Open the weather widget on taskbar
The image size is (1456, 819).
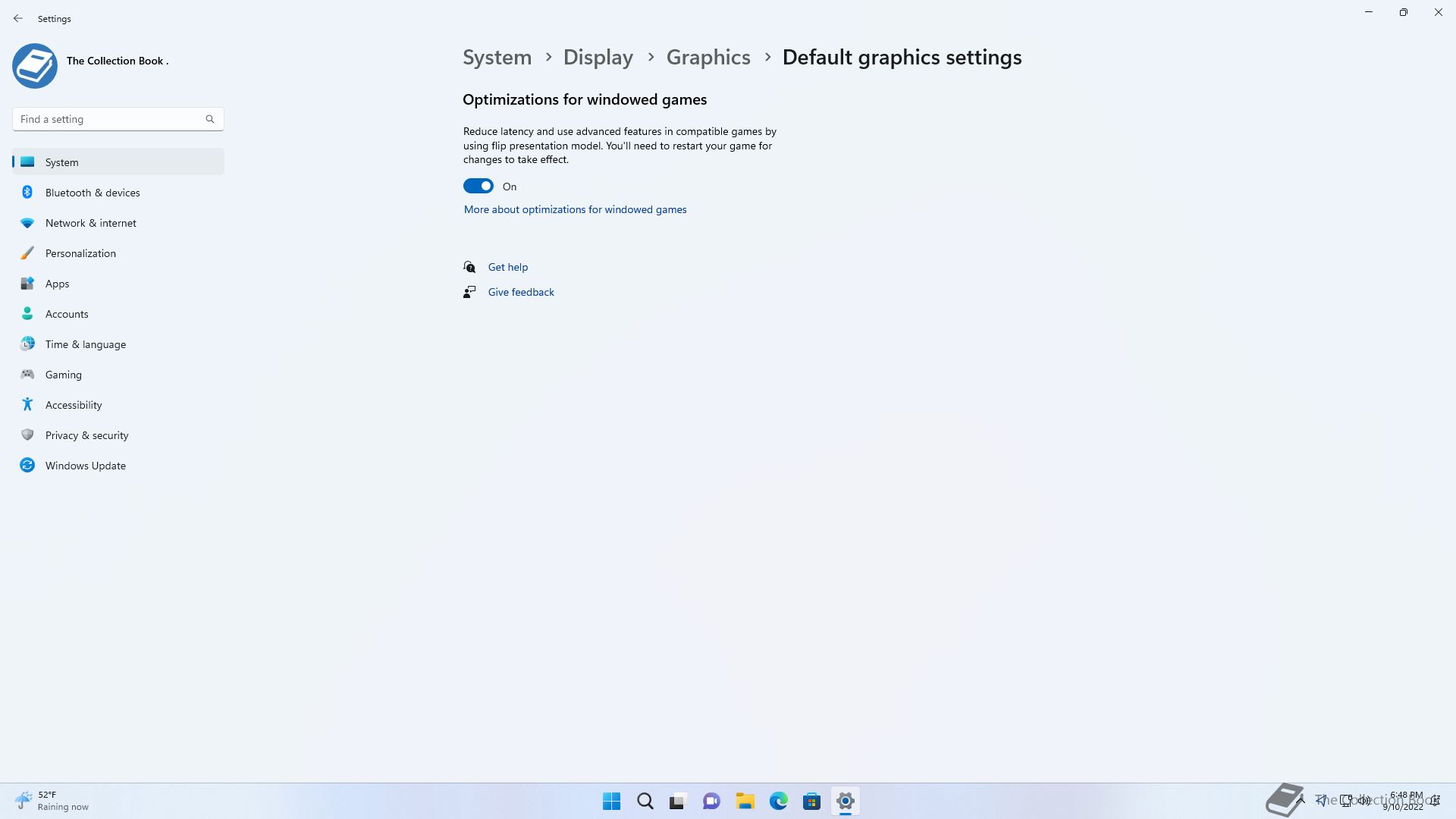pos(52,801)
